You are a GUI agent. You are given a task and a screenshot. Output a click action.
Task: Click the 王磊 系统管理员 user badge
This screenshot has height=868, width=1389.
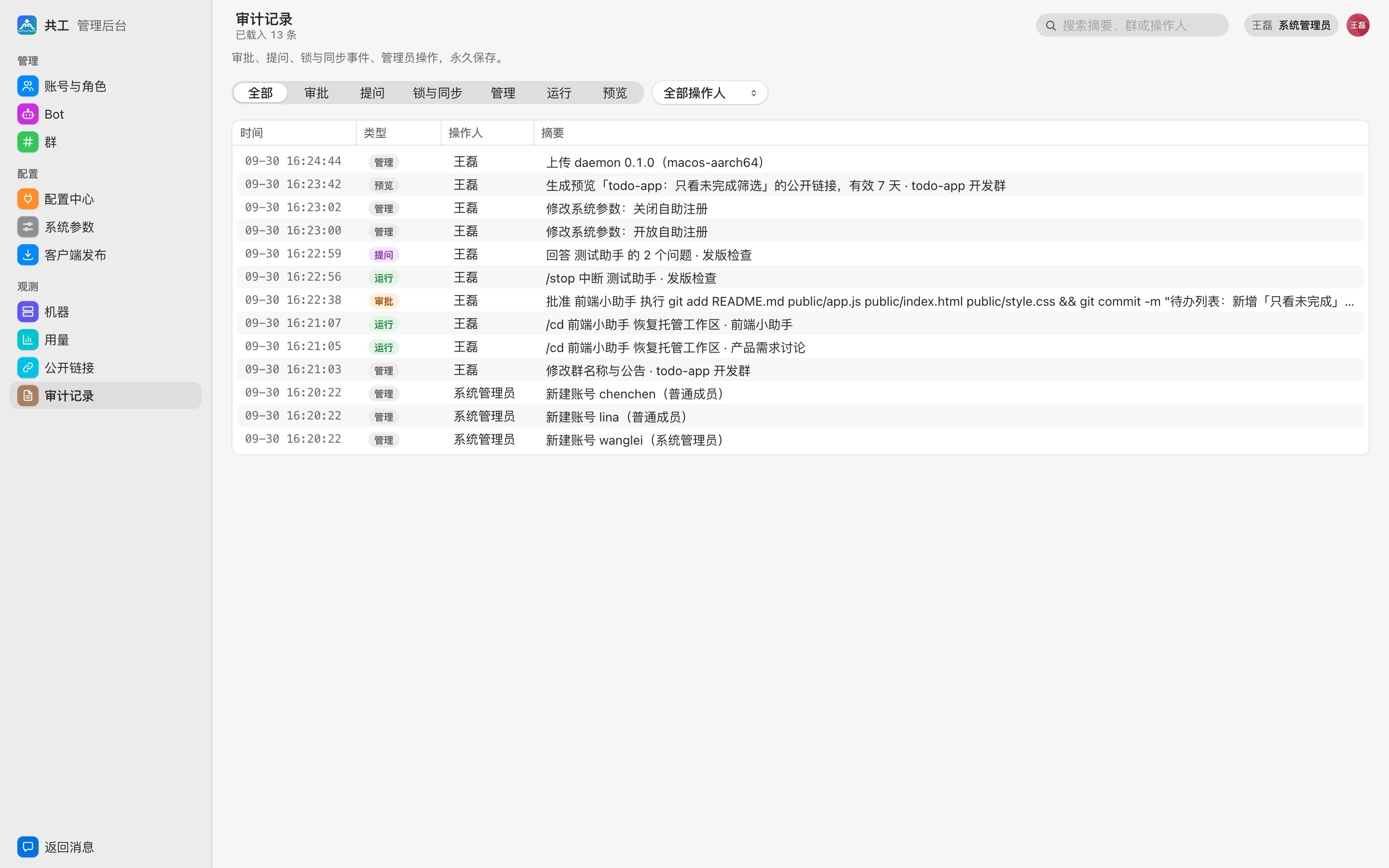coord(1291,25)
